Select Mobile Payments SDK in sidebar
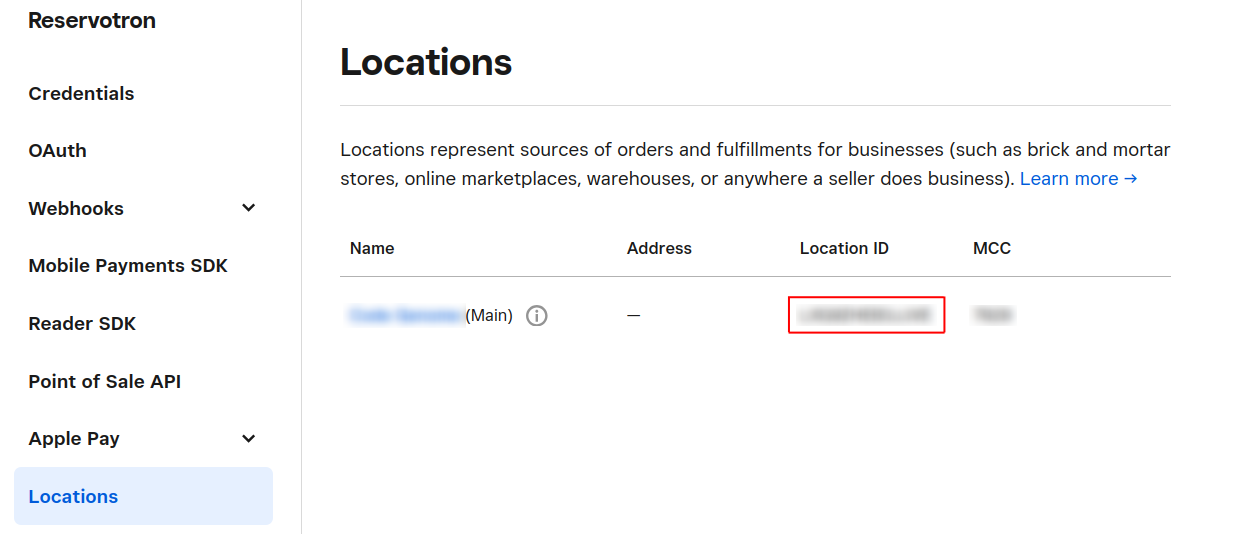The height and width of the screenshot is (534, 1245). pos(128,266)
